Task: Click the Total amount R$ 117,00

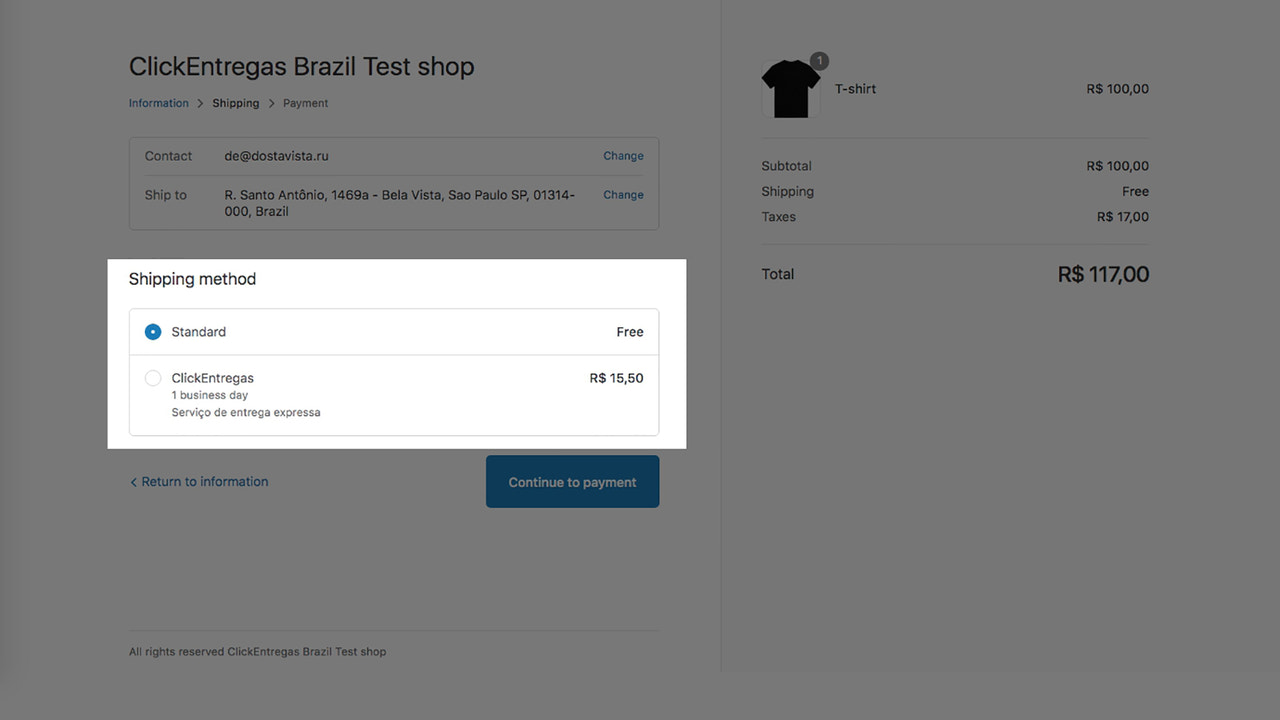Action: [1103, 273]
